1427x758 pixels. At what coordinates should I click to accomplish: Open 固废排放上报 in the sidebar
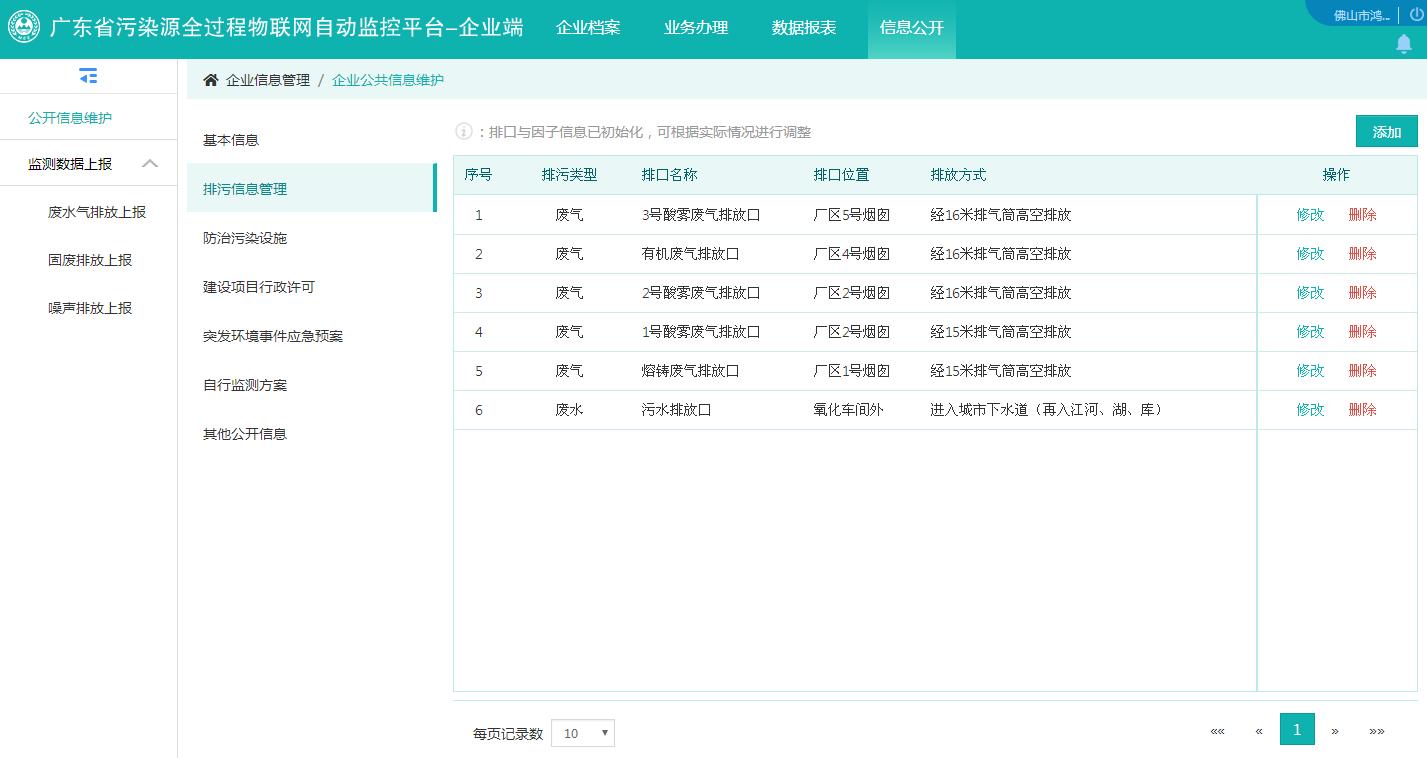coord(90,260)
